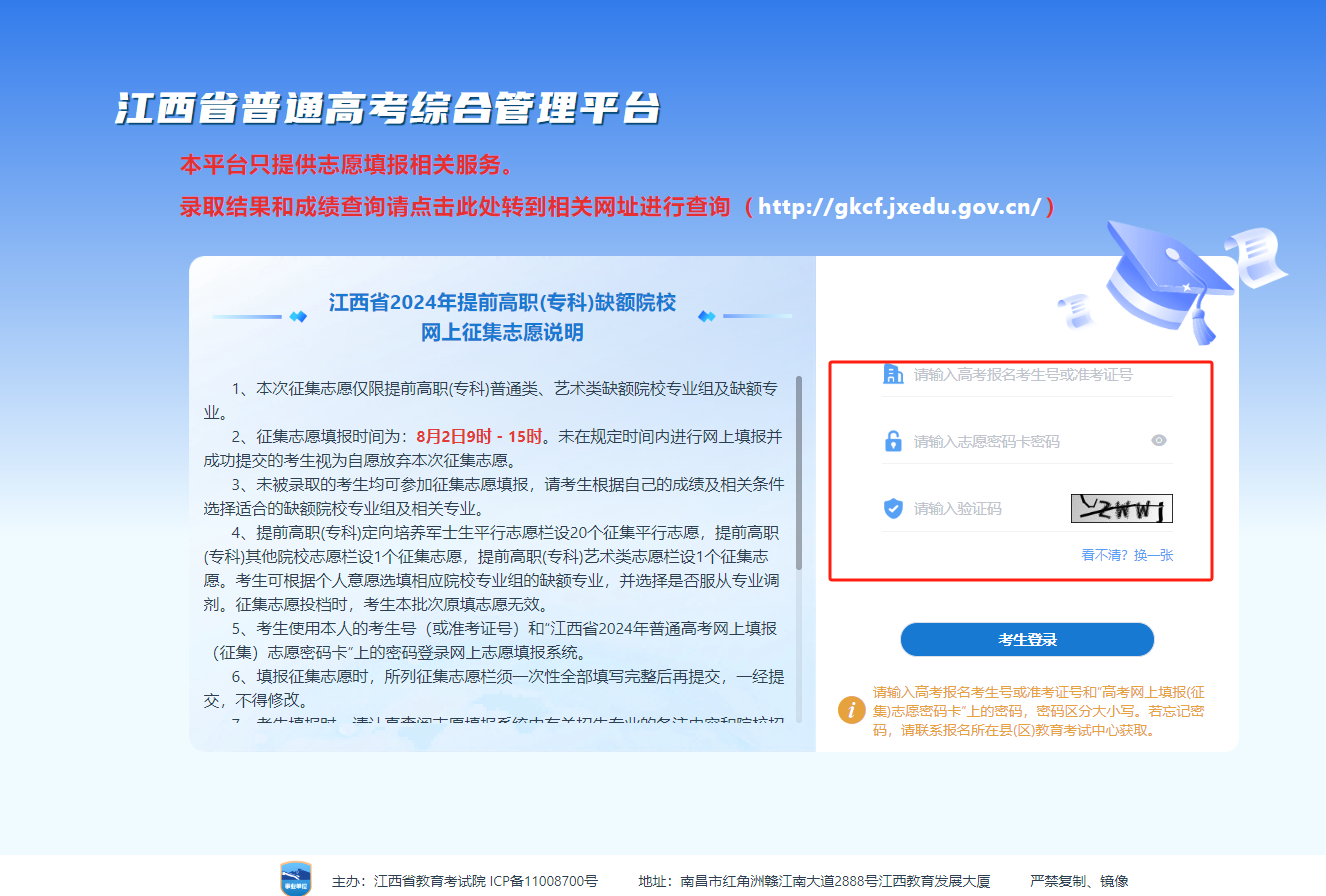Click the ICP备11008700号 footer text
1326x896 pixels.
point(543,881)
